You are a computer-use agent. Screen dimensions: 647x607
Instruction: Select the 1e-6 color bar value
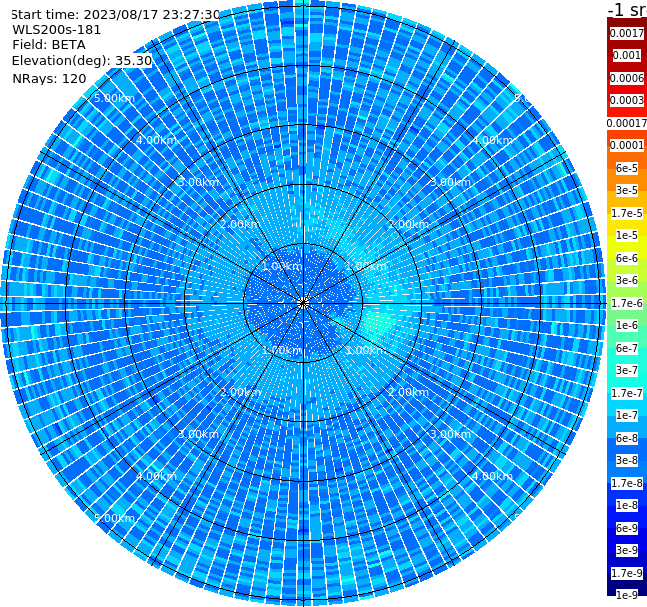click(x=627, y=325)
